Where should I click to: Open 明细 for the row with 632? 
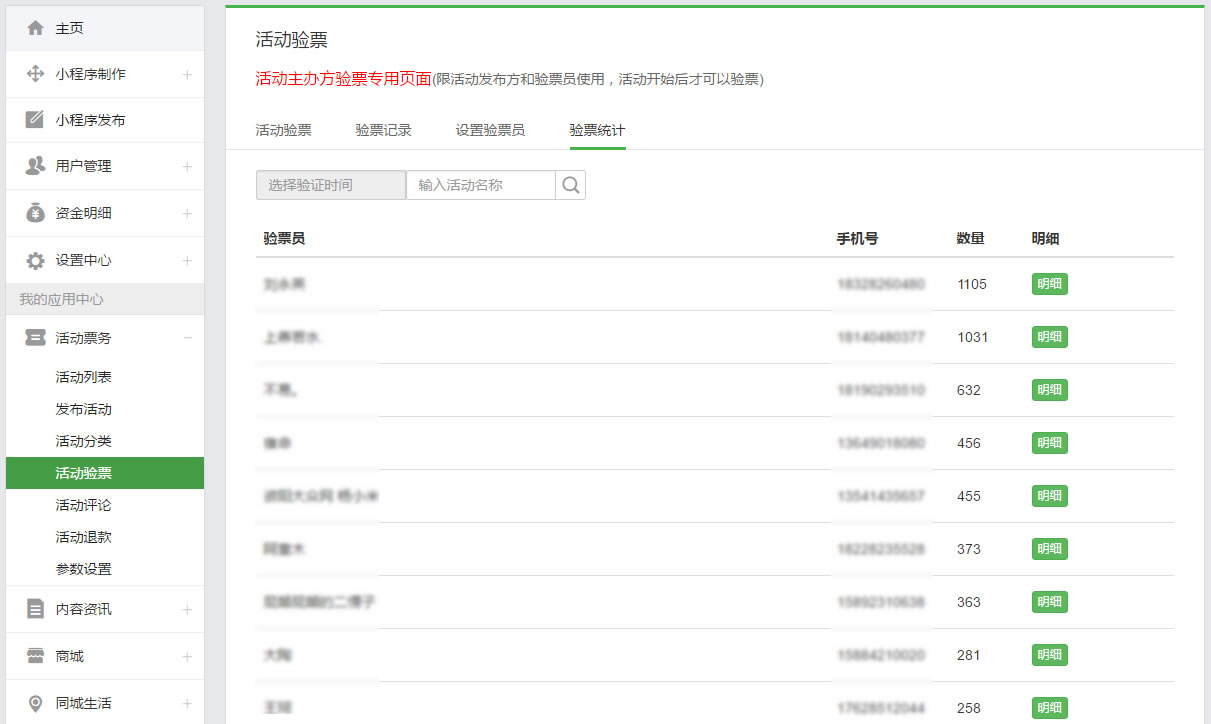coord(1049,390)
